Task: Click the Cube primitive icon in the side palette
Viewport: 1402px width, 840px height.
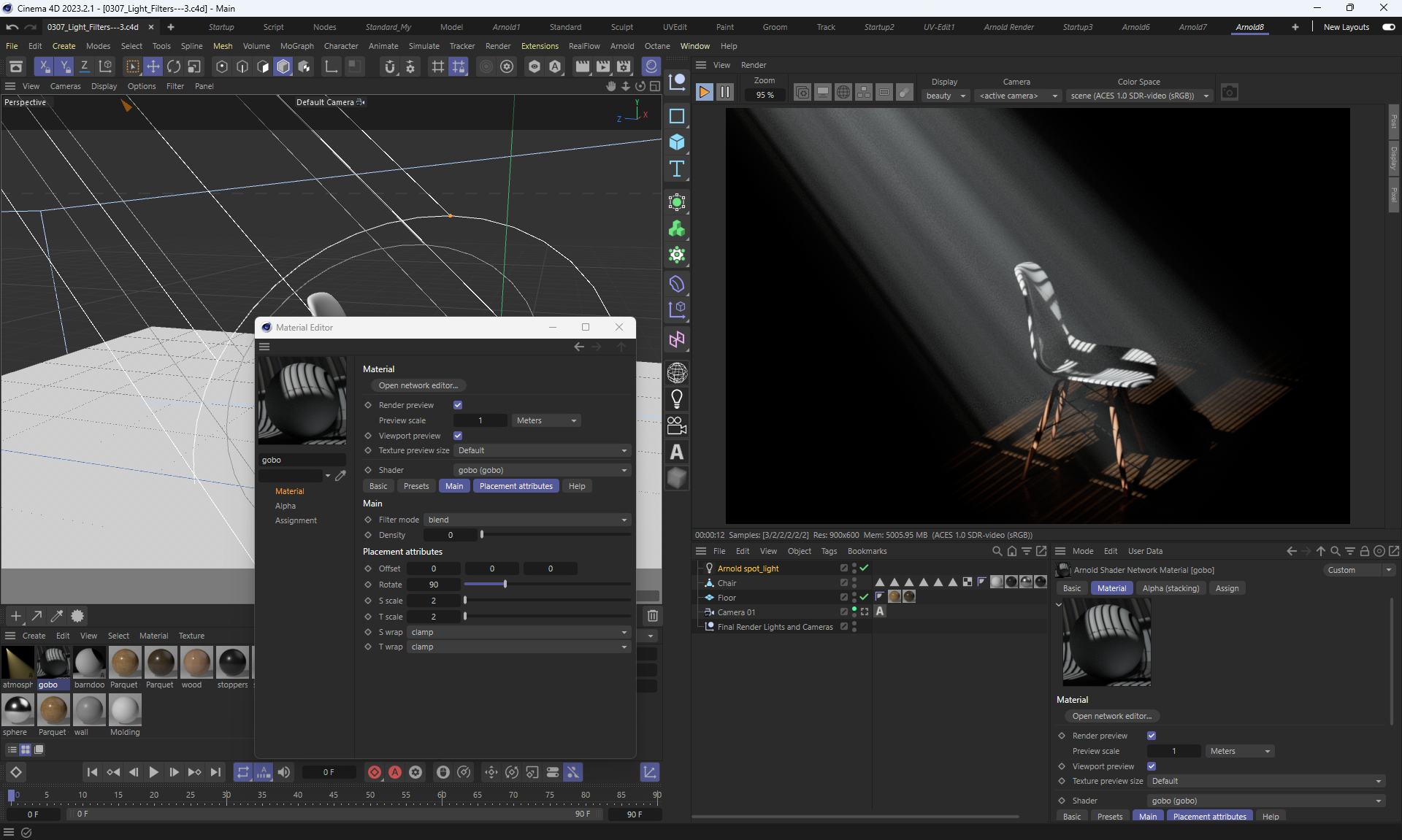Action: (x=677, y=142)
